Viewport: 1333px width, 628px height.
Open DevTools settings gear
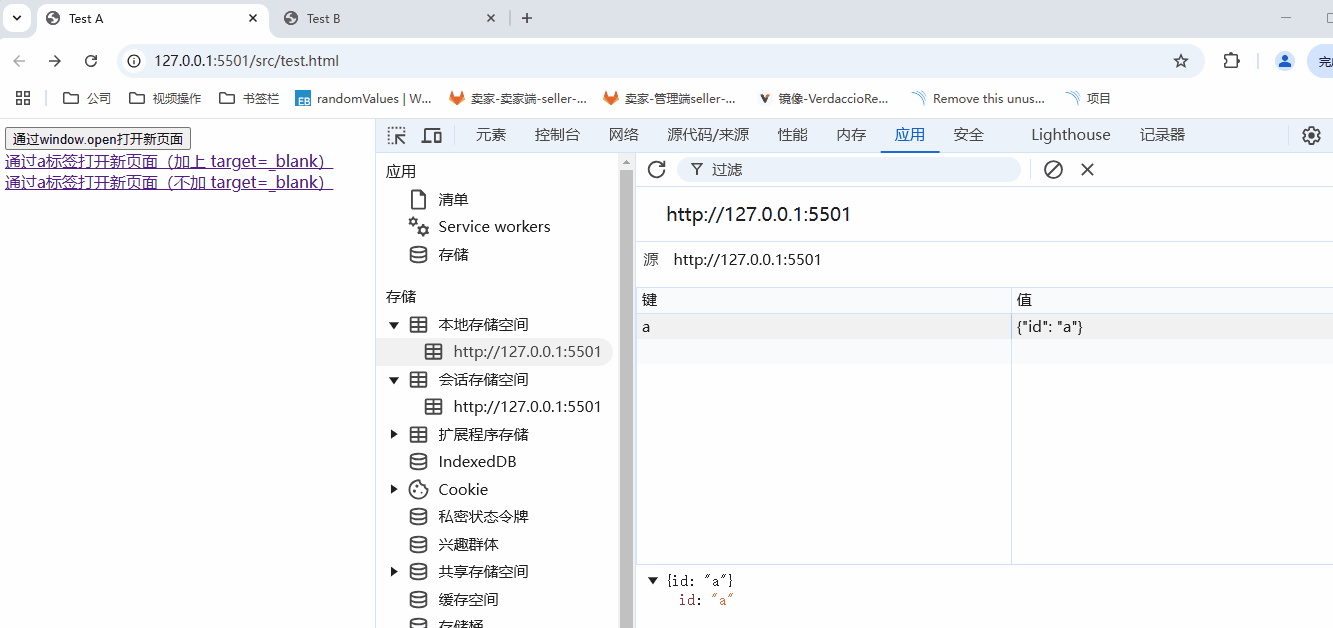tap(1311, 135)
